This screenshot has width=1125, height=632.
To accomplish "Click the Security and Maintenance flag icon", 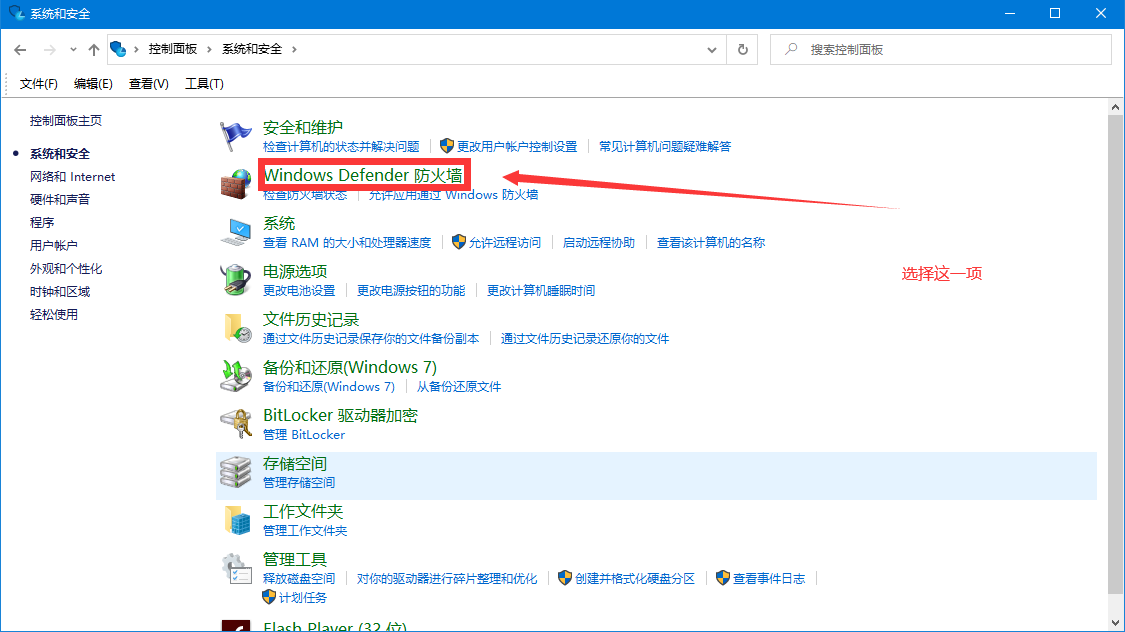I will click(235, 136).
